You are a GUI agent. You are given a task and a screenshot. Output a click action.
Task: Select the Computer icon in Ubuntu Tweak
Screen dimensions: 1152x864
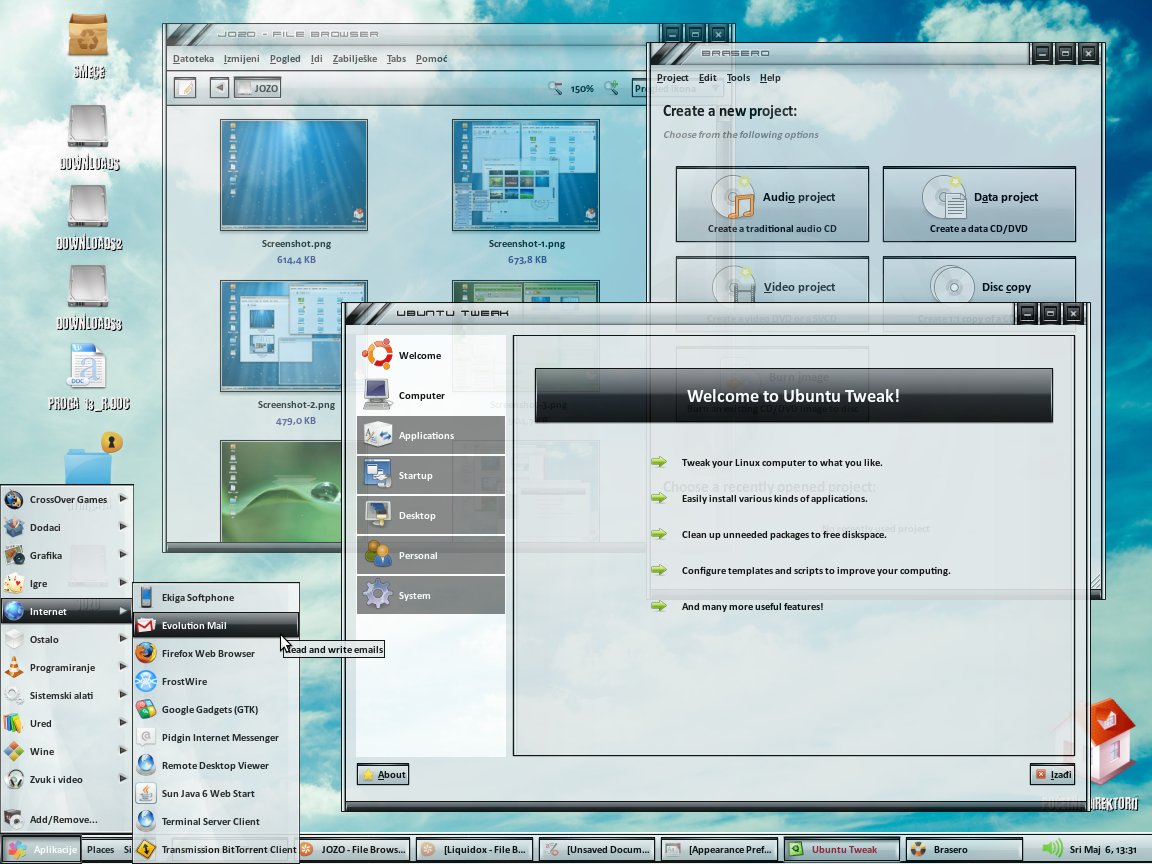click(378, 395)
